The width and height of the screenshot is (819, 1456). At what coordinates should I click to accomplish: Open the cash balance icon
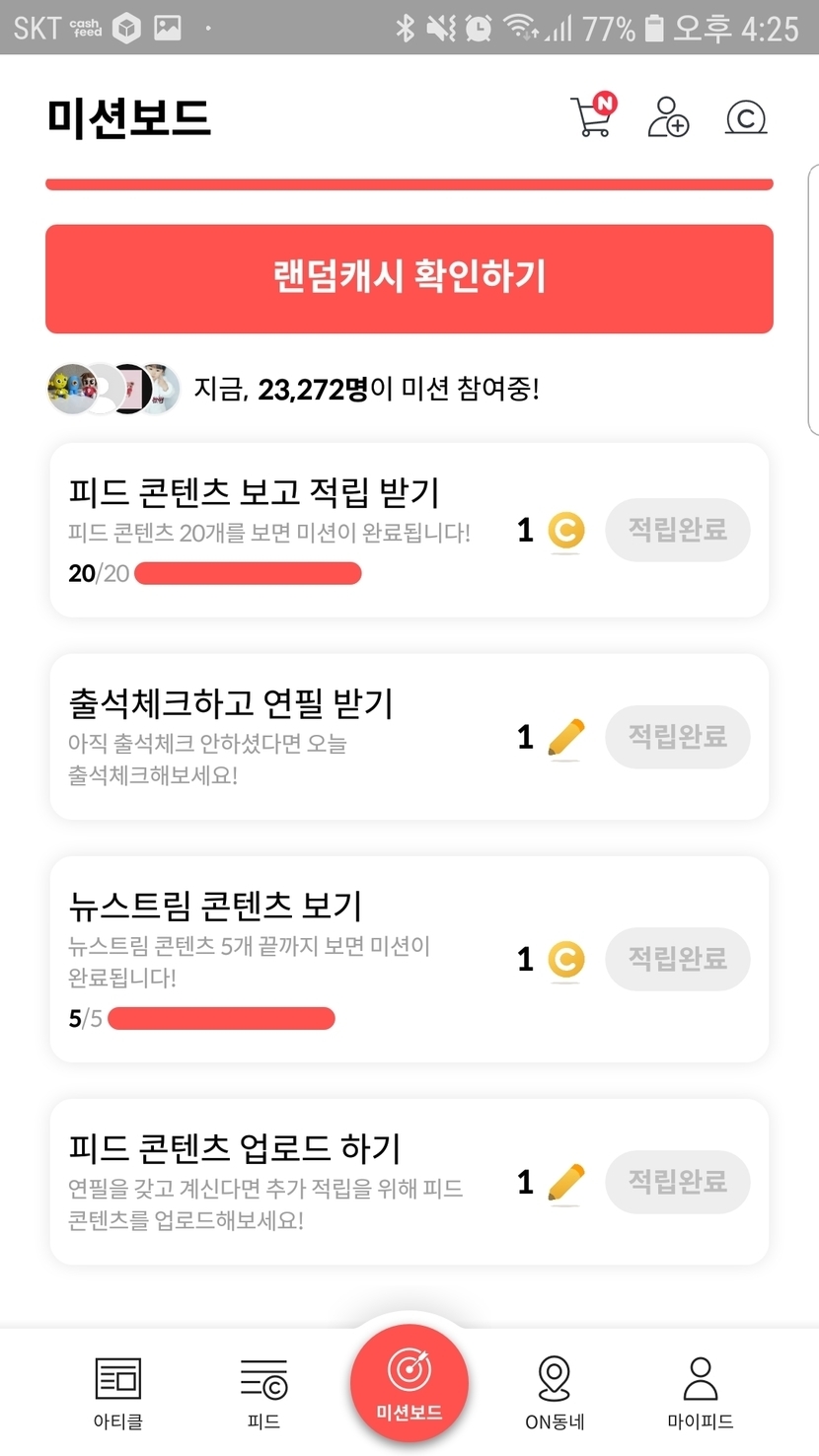[746, 118]
